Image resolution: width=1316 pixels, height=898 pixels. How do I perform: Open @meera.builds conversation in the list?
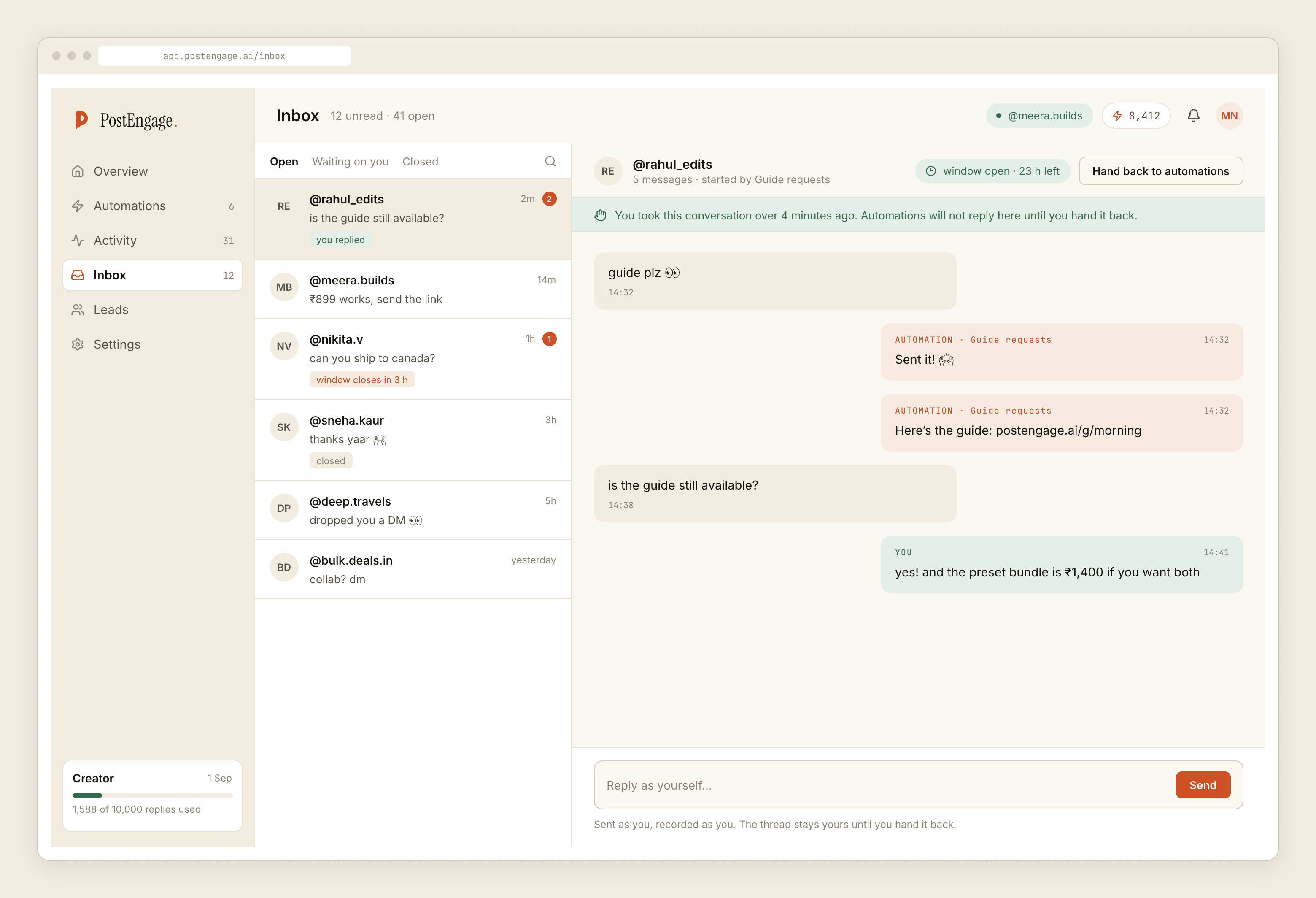pos(413,289)
